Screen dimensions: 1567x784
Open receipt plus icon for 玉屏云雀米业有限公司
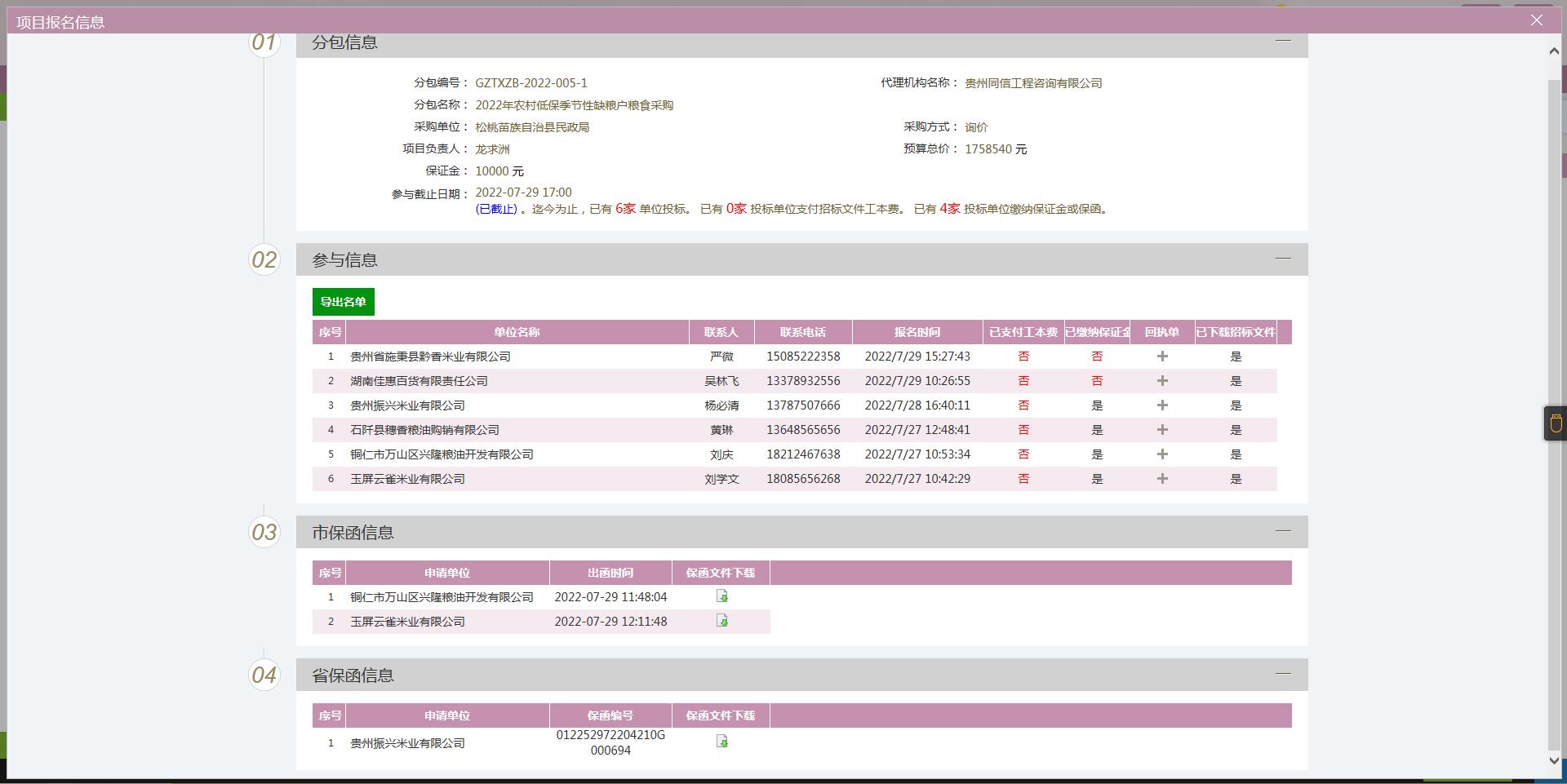coord(1162,479)
